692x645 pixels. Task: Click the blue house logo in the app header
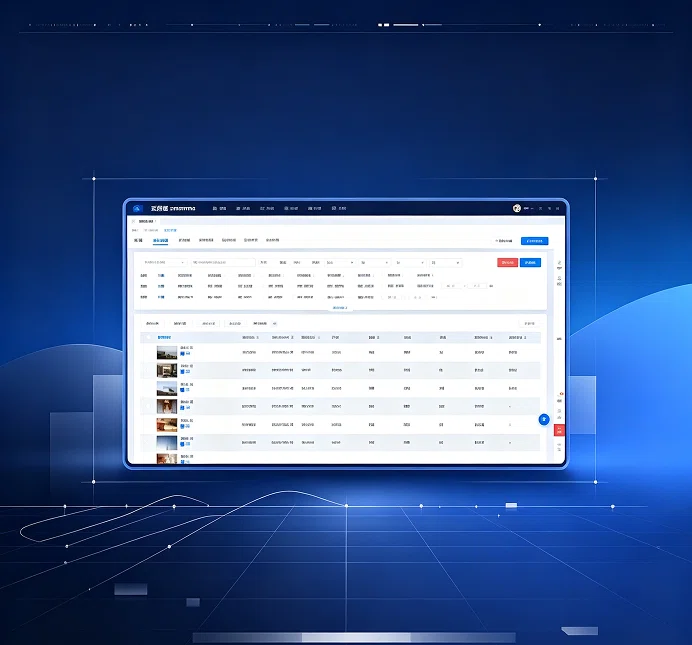[137, 208]
